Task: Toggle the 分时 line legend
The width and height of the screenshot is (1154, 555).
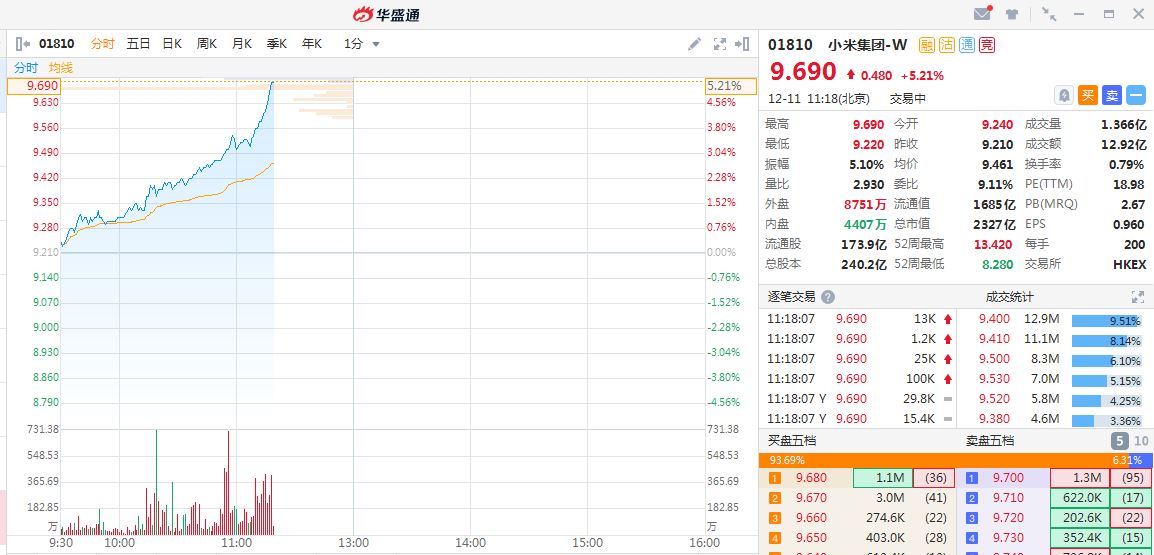Action: [26, 68]
